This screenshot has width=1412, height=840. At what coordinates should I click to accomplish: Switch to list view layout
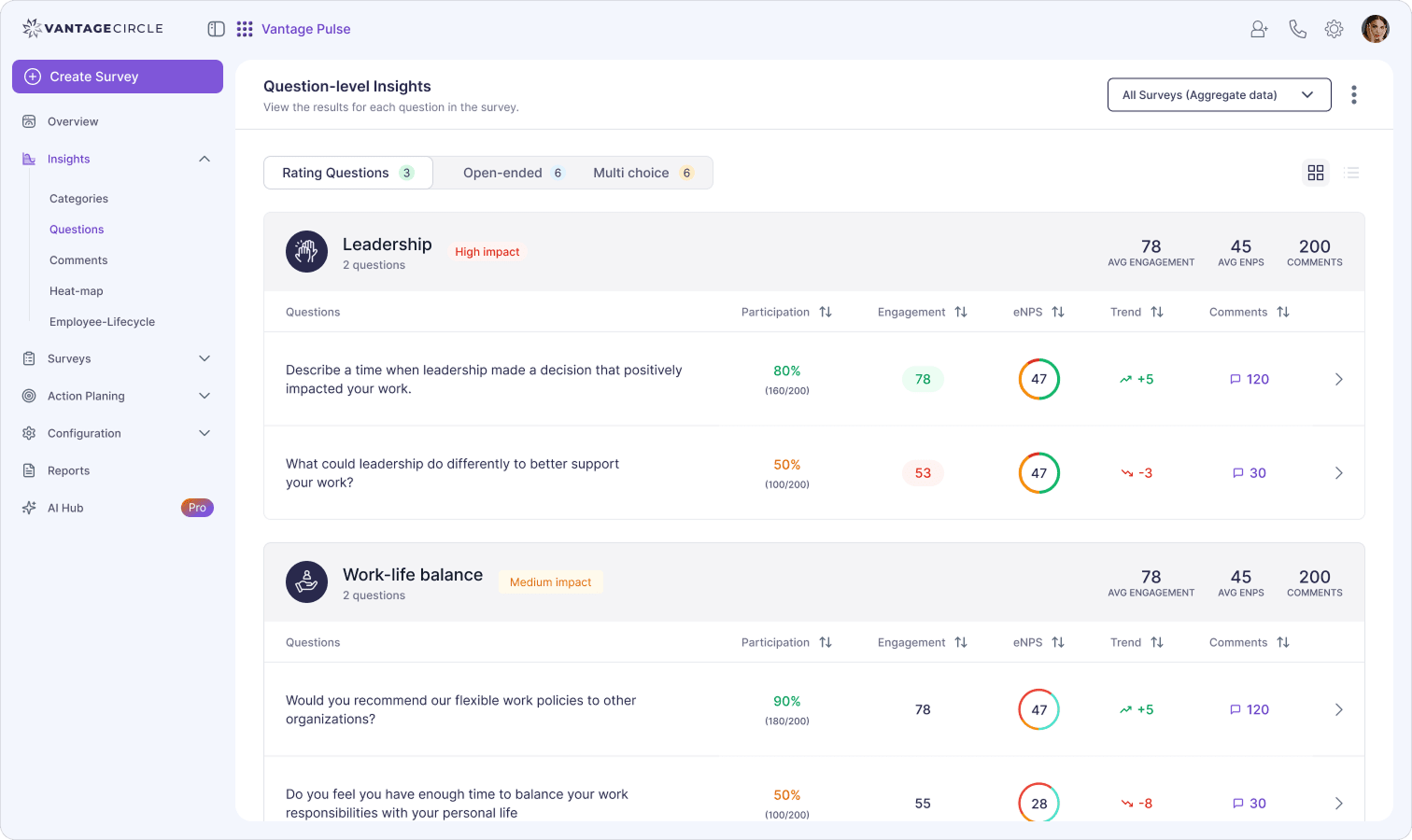pyautogui.click(x=1350, y=173)
